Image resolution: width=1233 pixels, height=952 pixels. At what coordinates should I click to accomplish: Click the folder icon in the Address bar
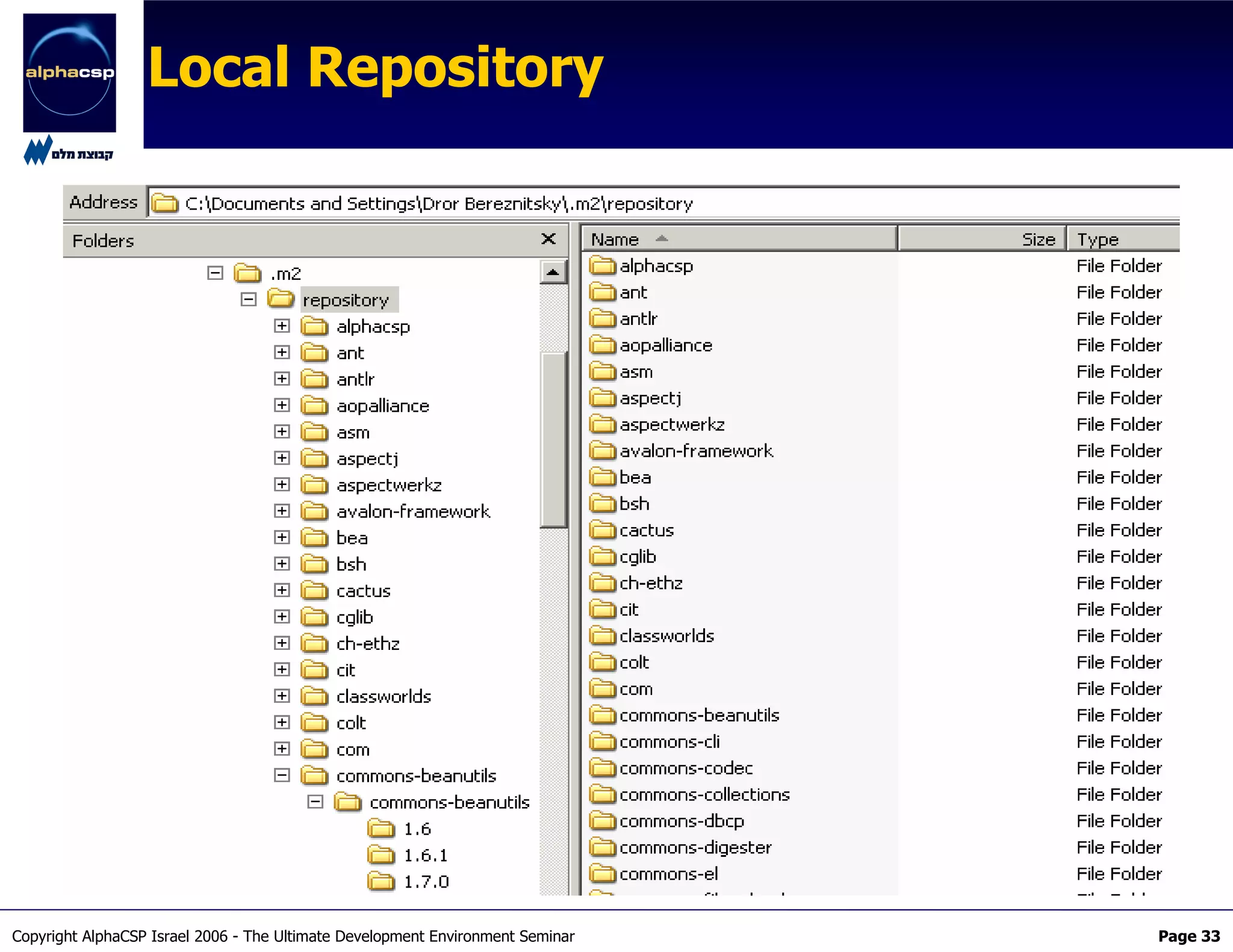[x=164, y=203]
